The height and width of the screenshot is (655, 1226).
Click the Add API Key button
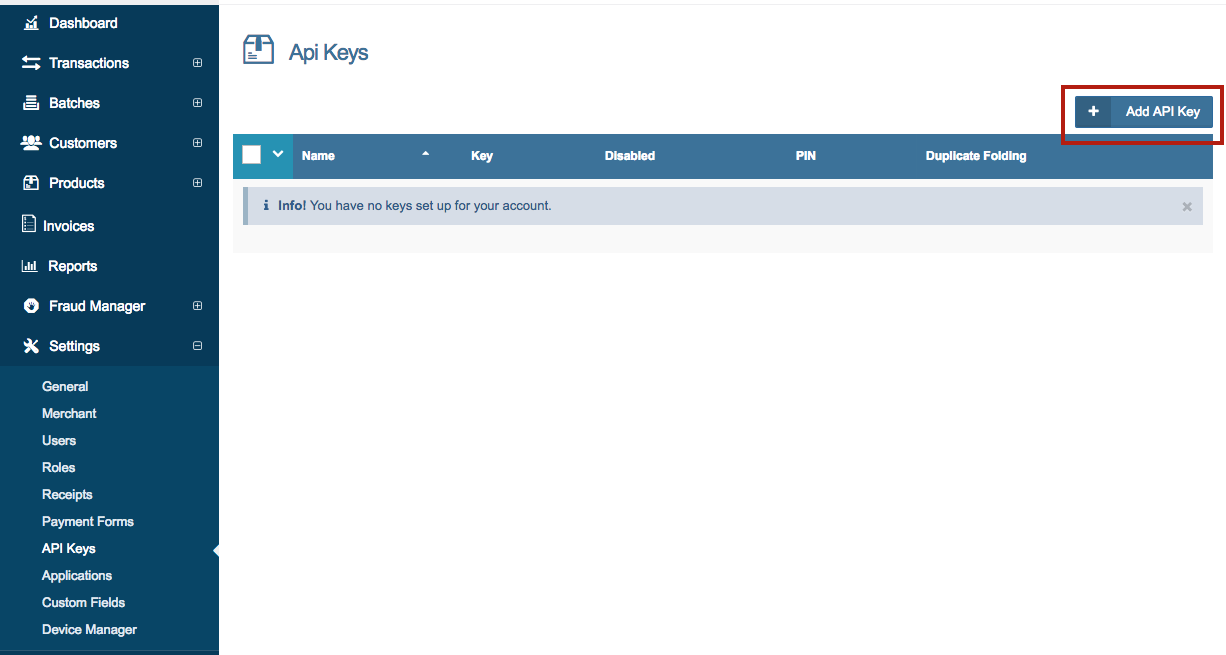pyautogui.click(x=1143, y=111)
